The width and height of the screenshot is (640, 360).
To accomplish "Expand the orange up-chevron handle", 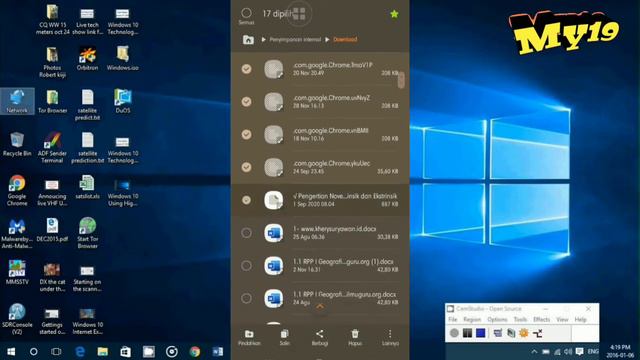I will coord(320,306).
